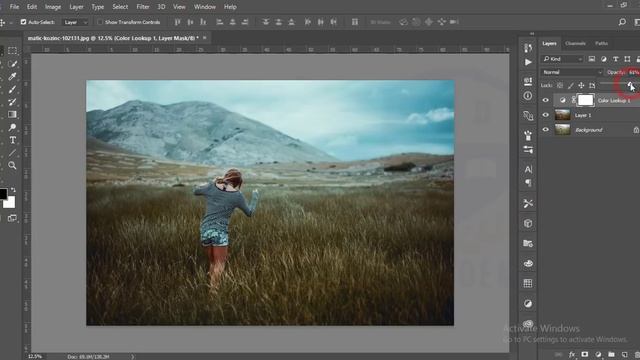The width and height of the screenshot is (640, 360).
Task: Select the Line tool
Action: [12, 153]
